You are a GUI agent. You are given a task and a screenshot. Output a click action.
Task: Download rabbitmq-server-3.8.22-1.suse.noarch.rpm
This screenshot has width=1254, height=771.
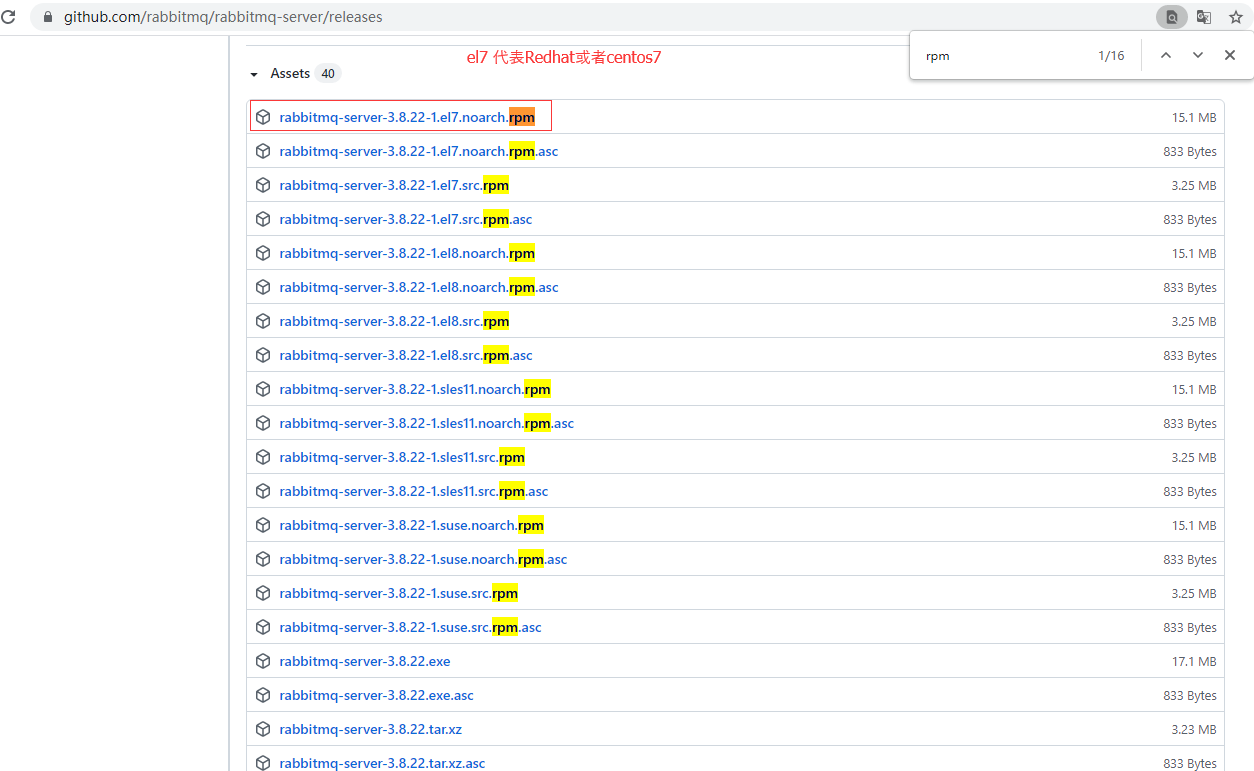[412, 525]
